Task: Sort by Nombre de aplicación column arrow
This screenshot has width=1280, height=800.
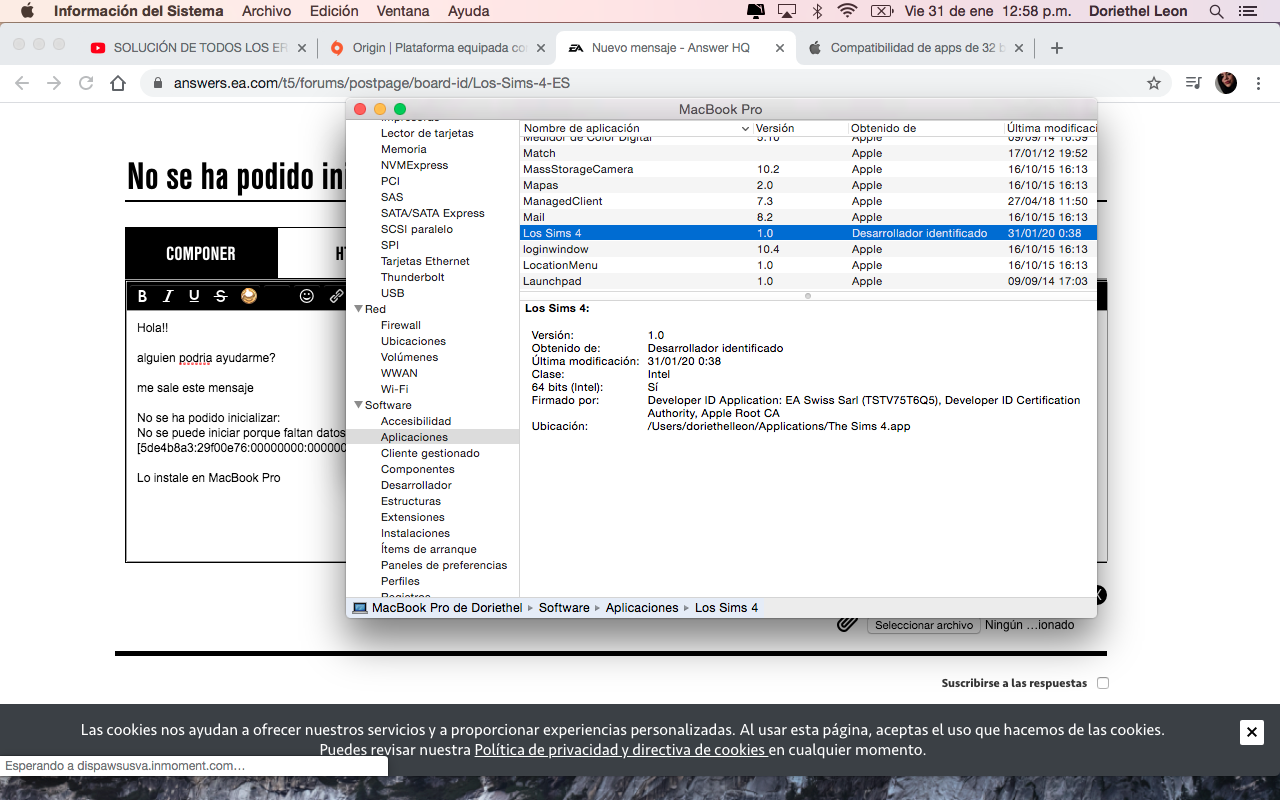Action: (745, 129)
